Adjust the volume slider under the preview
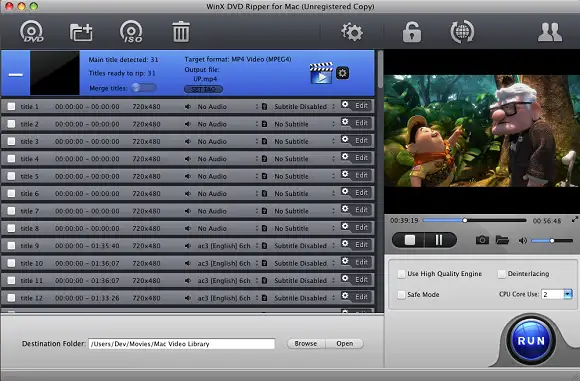Viewport: 580px width, 381px height. click(552, 240)
